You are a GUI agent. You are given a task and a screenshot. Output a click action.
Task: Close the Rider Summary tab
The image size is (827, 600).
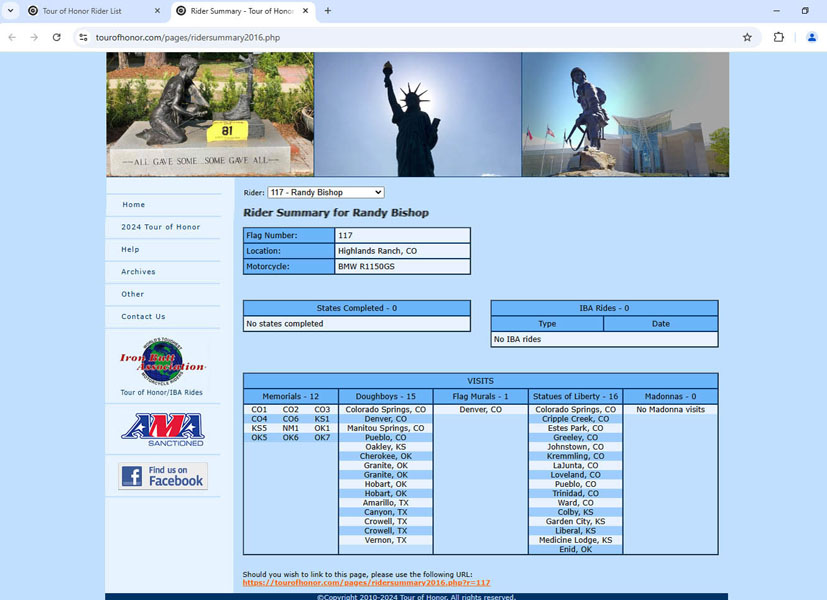pos(305,11)
